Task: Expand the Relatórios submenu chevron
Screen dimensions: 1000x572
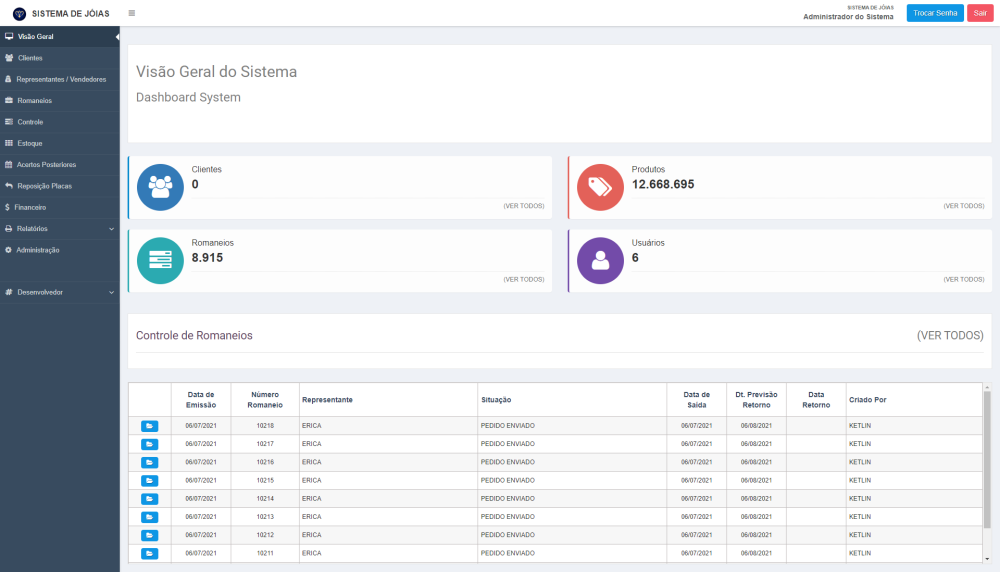Action: pyautogui.click(x=112, y=229)
